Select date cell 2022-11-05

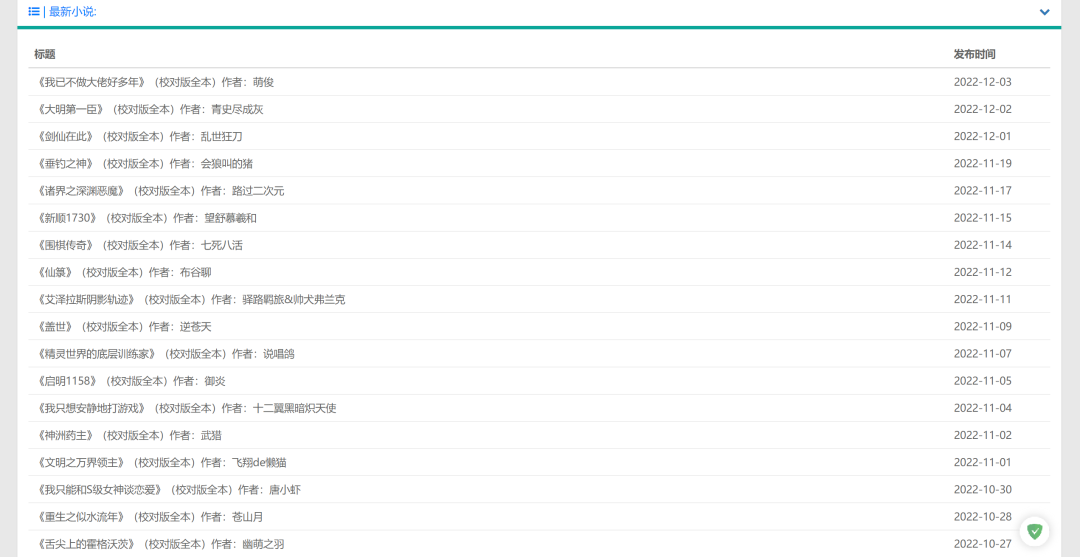tap(983, 381)
